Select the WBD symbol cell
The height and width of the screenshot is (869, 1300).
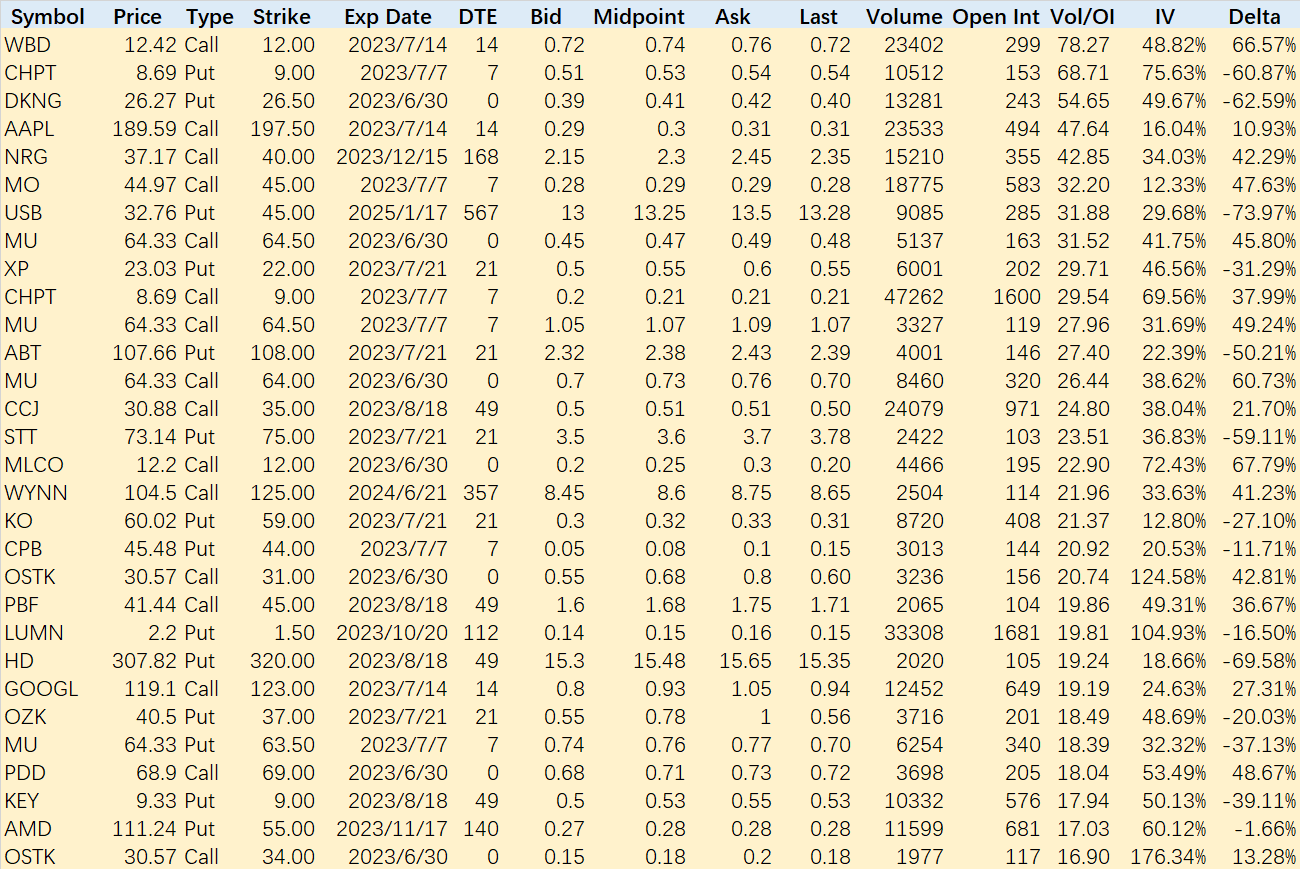pyautogui.click(x=27, y=45)
